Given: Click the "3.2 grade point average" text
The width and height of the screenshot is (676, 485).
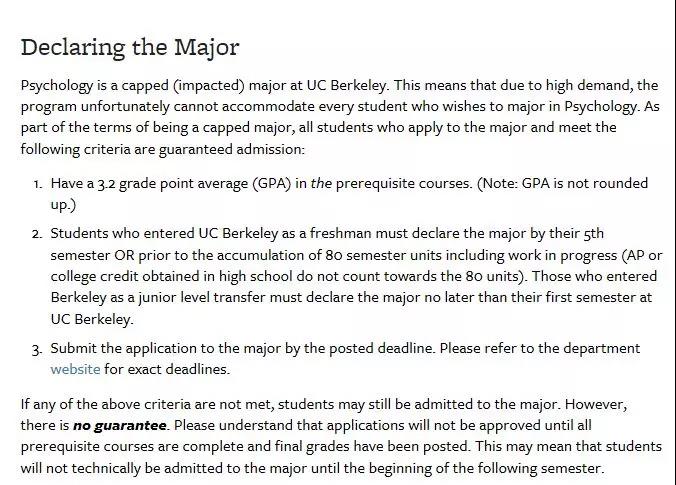Looking at the screenshot, I should (173, 184).
